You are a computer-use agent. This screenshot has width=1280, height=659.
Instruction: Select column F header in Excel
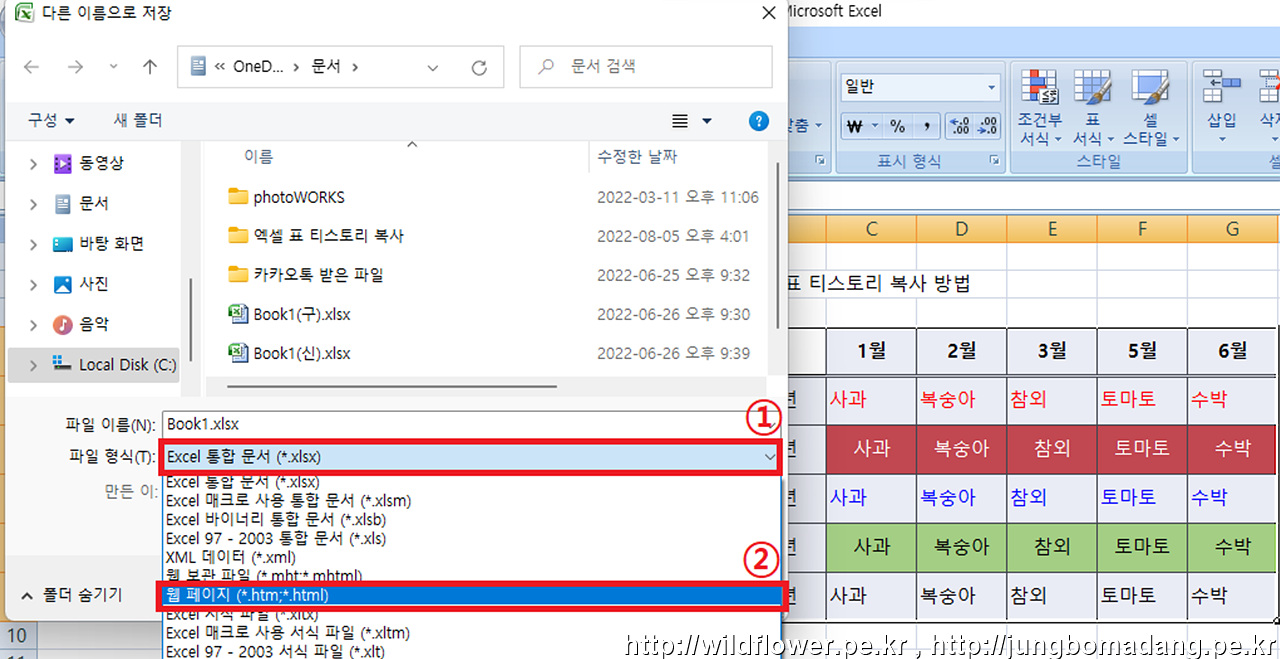coord(1142,229)
